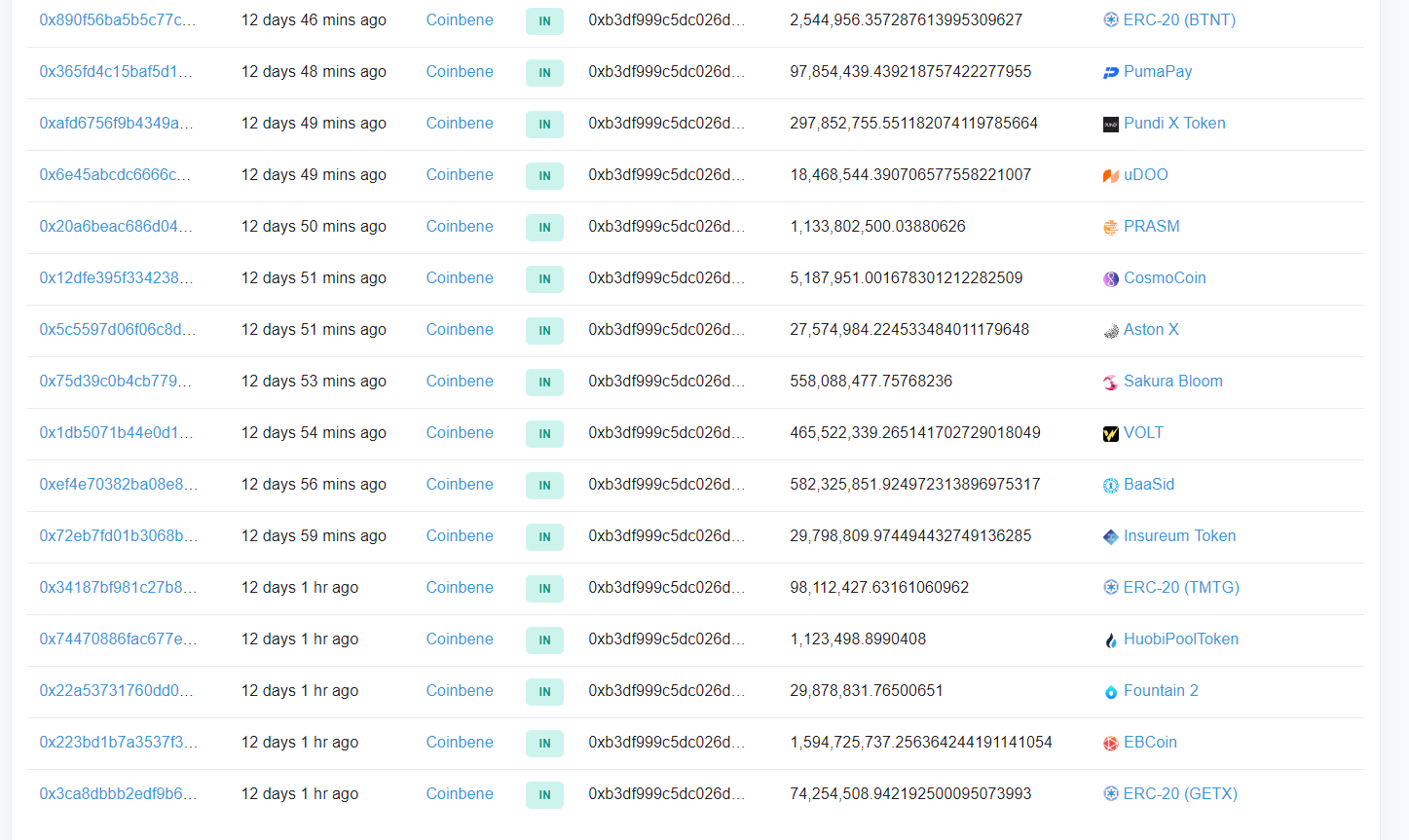Open Coinbene sender in the PumaPay row
The image size is (1409, 840).
tap(460, 71)
